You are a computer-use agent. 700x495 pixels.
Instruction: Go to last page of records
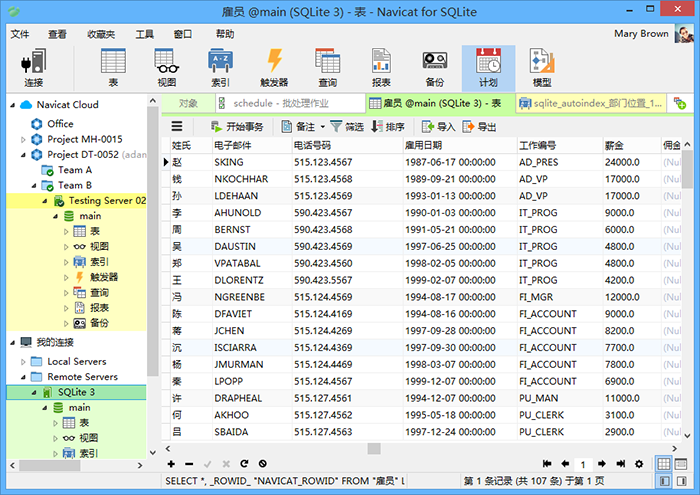click(x=621, y=464)
